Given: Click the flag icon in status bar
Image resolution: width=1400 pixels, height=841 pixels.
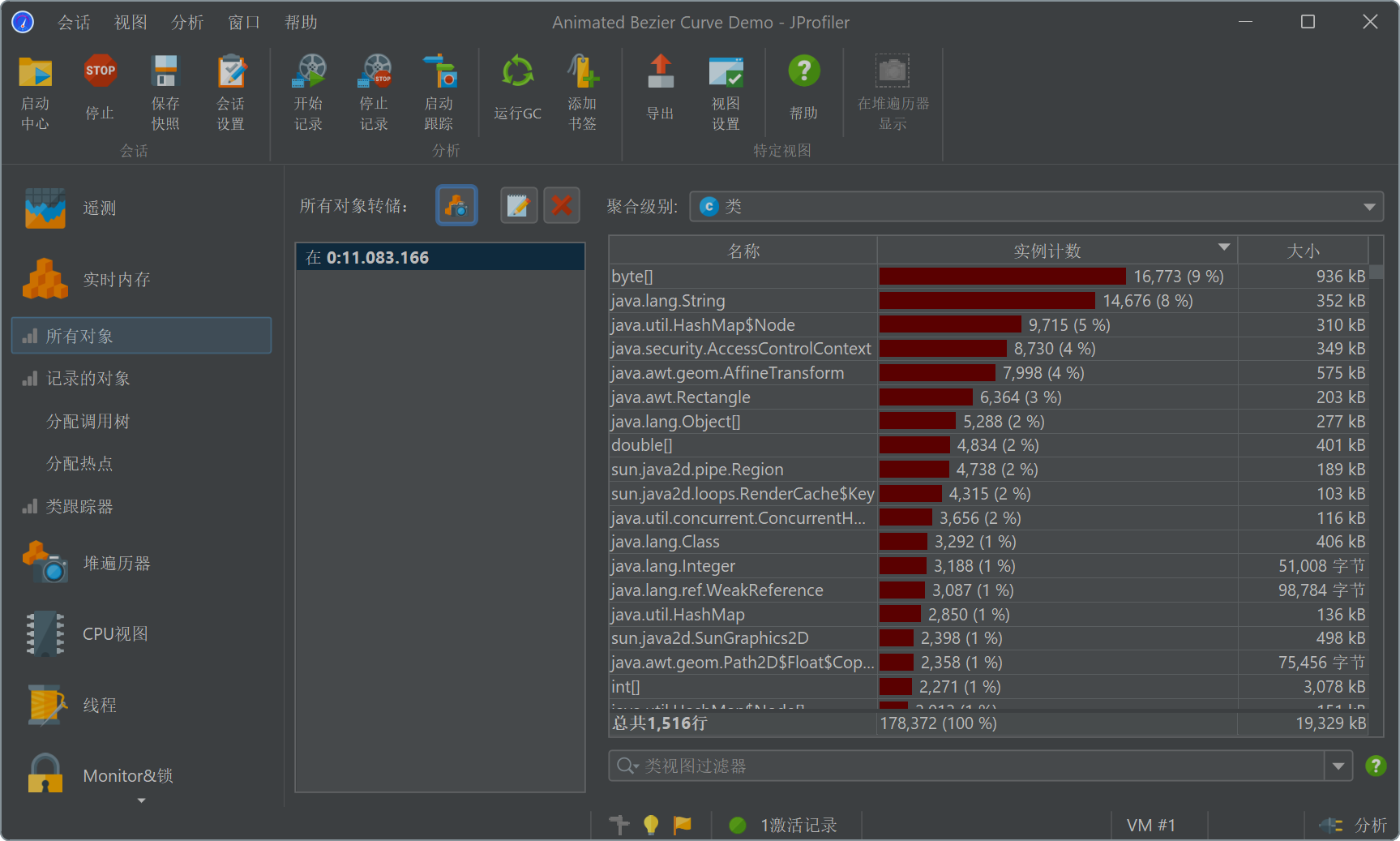Looking at the screenshot, I should point(683,825).
